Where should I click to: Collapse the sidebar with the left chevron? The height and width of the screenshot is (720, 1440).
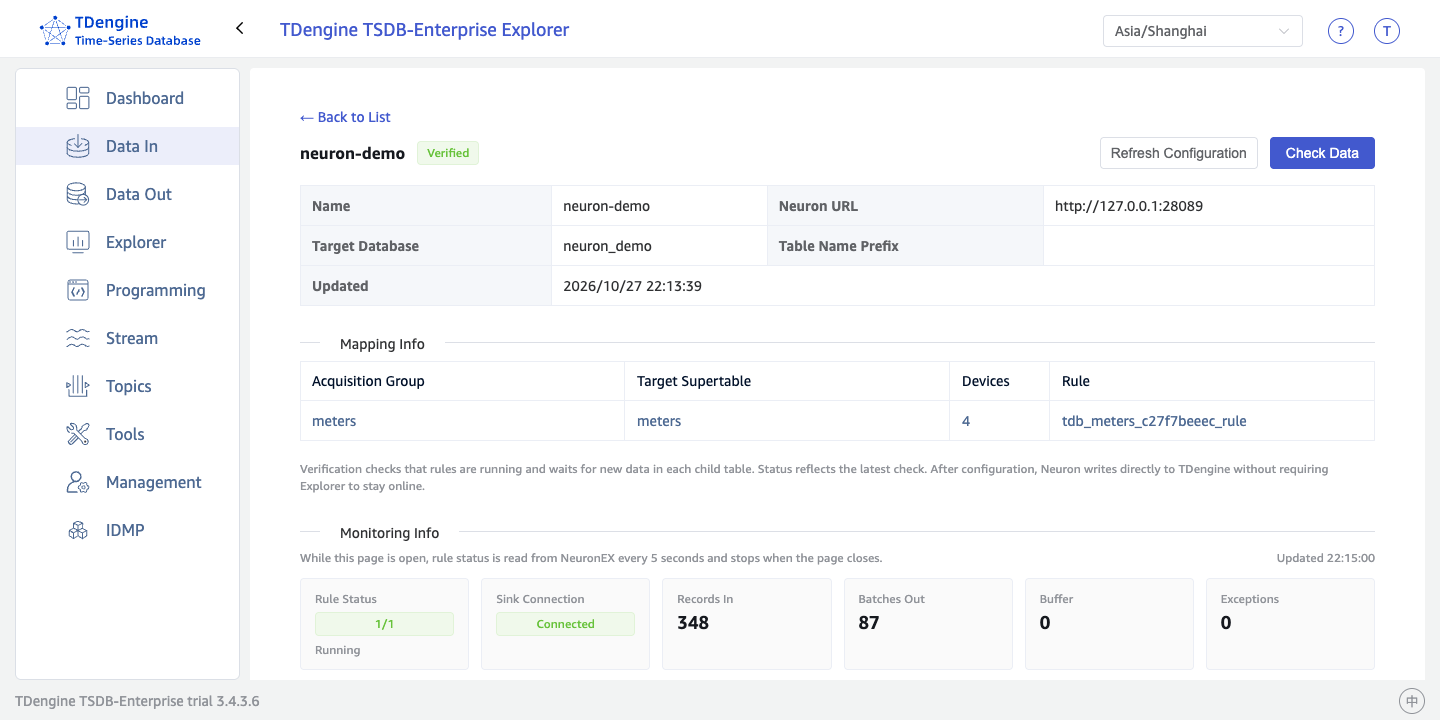click(x=240, y=28)
